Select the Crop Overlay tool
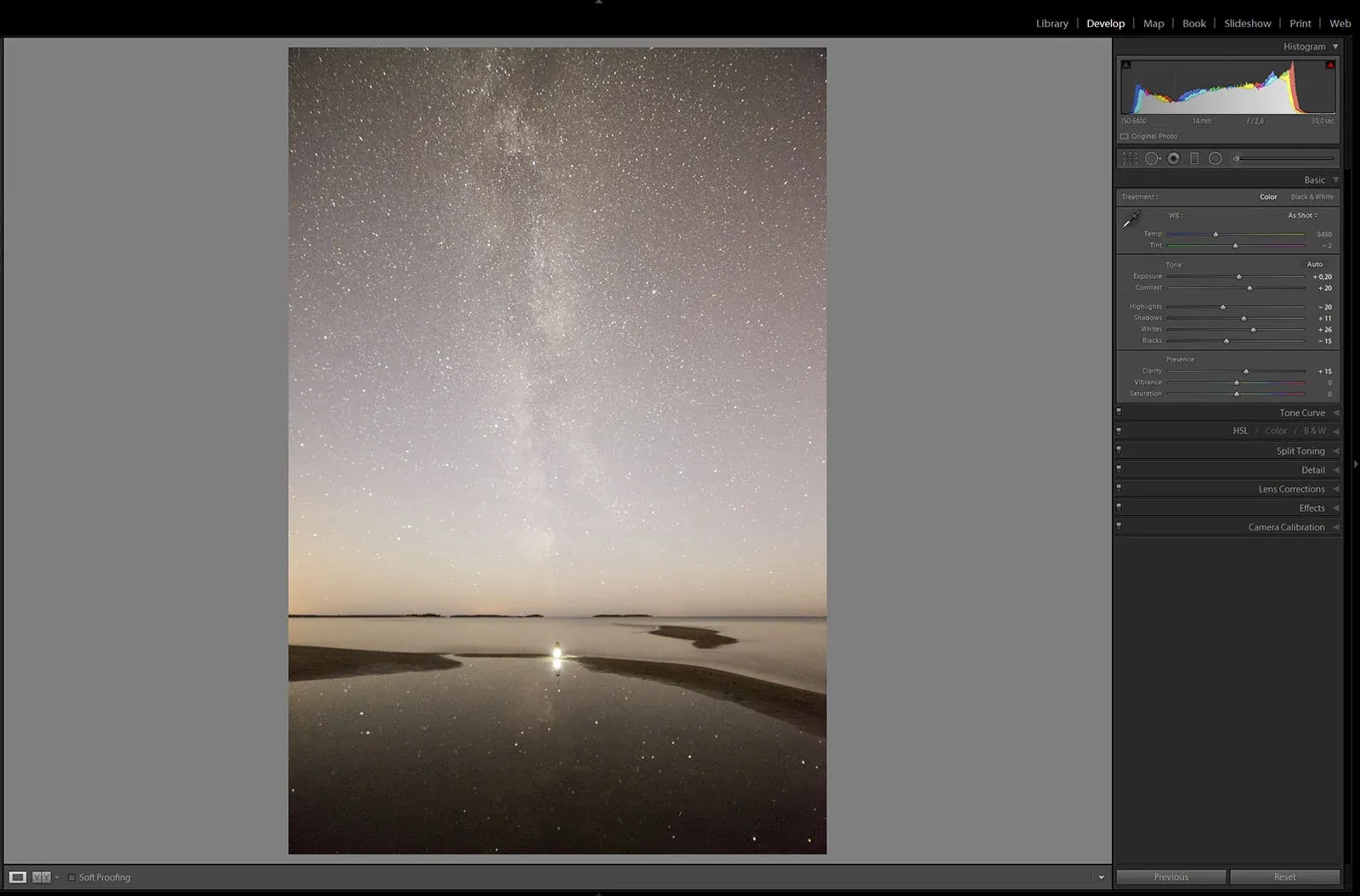This screenshot has width=1360, height=896. (1130, 158)
